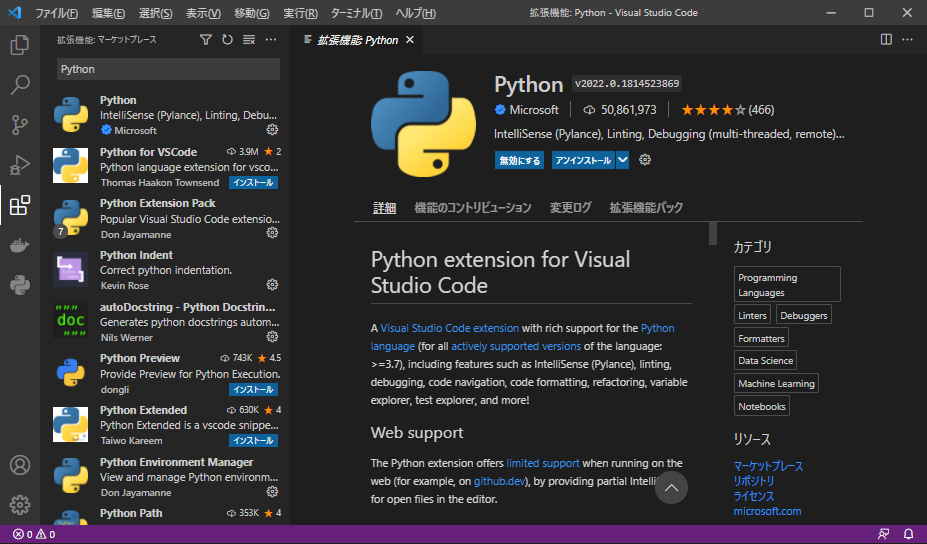This screenshot has height=544, width=927.
Task: Open the リポジトリ resource link
Action: coord(754,481)
